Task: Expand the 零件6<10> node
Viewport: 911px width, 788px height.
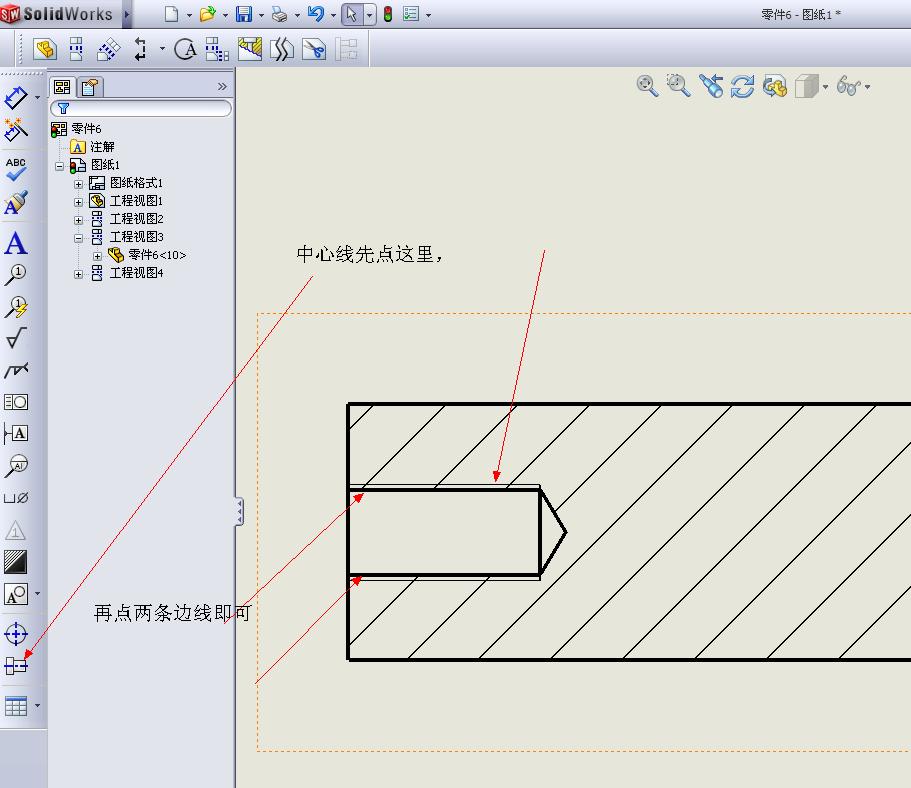Action: pyautogui.click(x=97, y=256)
